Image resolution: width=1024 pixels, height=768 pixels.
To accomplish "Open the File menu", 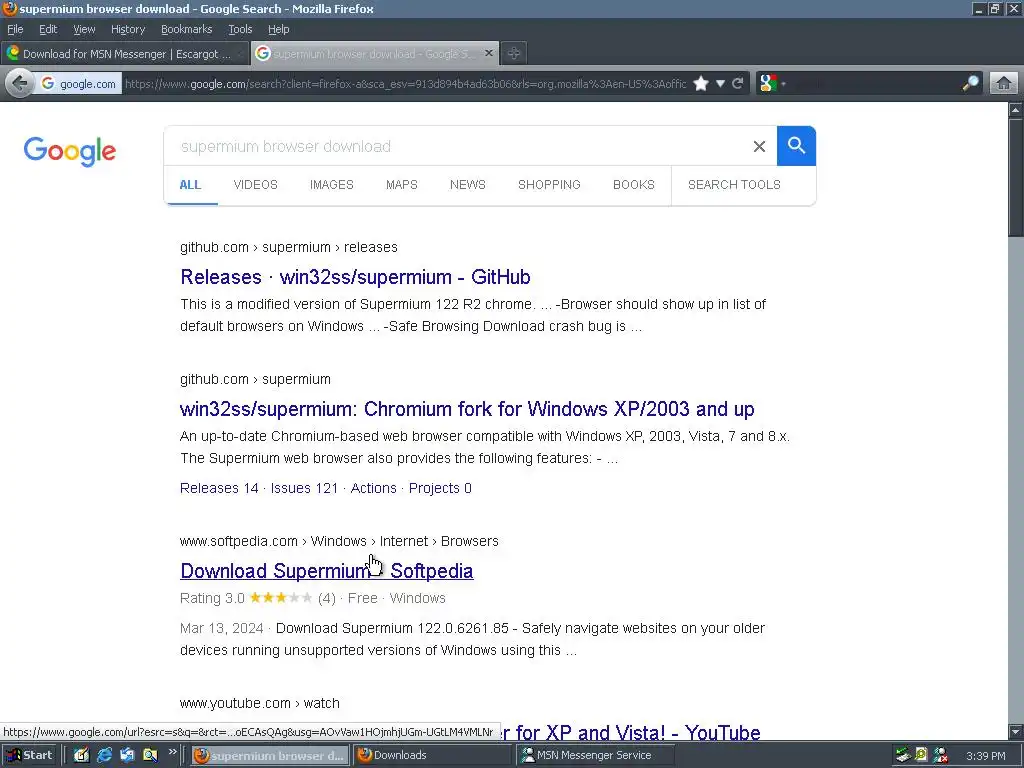I will 15,29.
